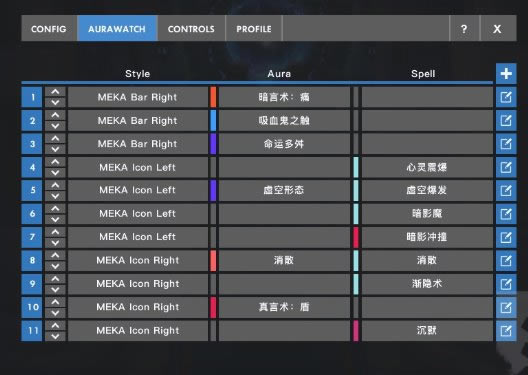
Task: Click the 沉默 spell field in row 11
Action: (427, 331)
